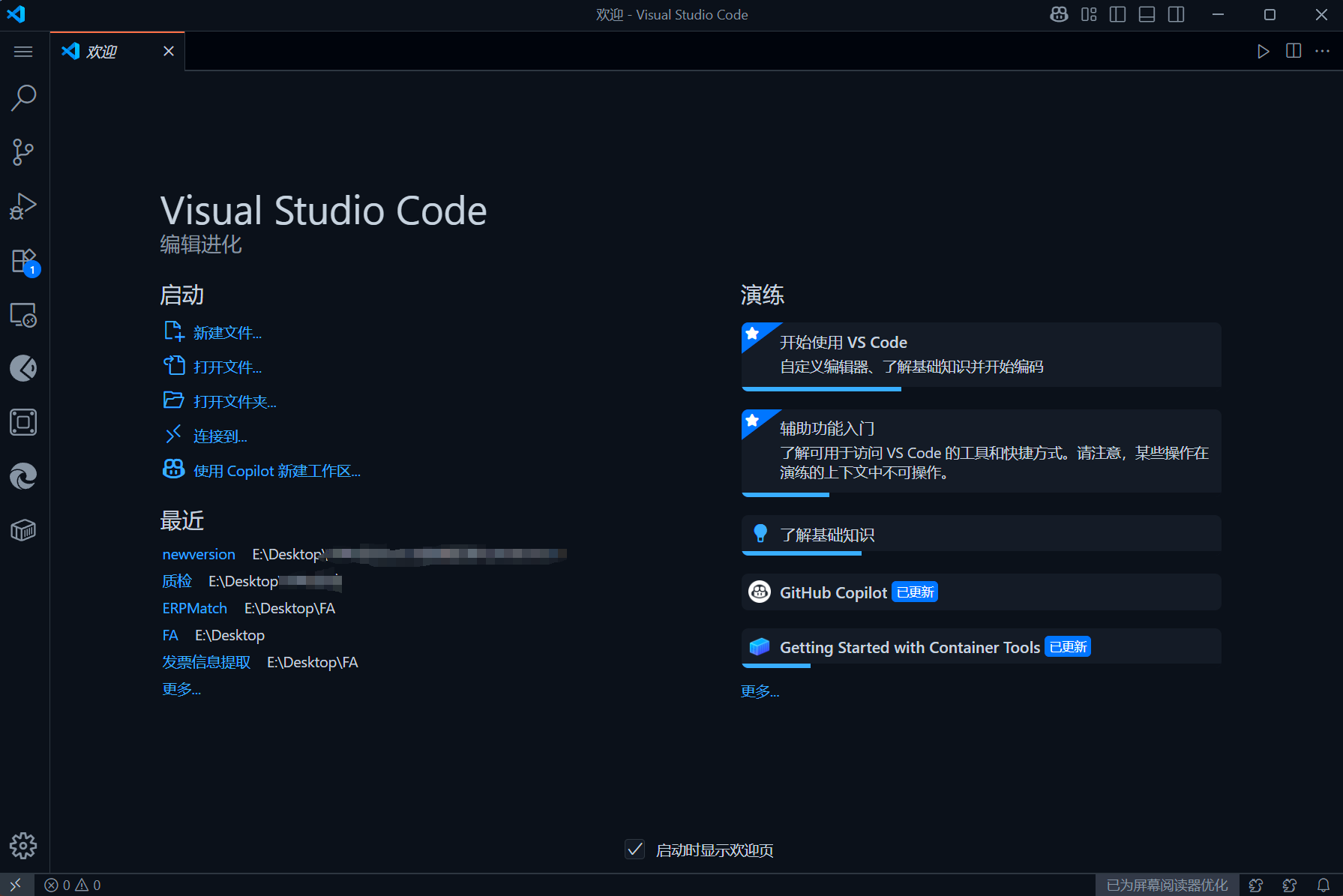
Task: Click the new file icon beside 新建文件
Action: pos(173,331)
